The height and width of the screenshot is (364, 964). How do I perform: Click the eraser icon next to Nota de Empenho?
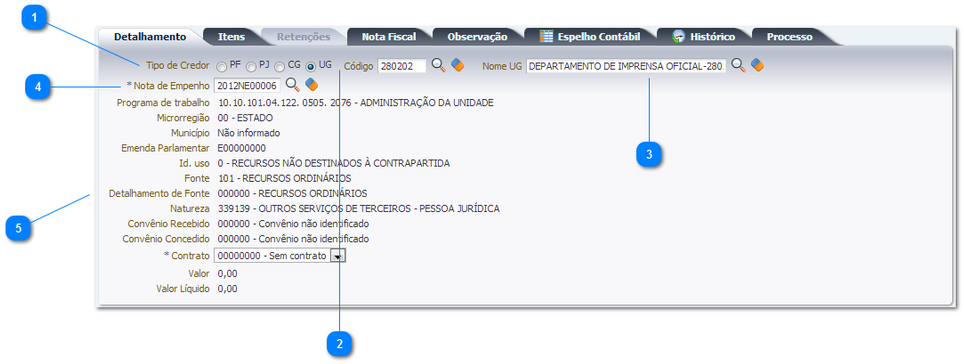[x=312, y=84]
